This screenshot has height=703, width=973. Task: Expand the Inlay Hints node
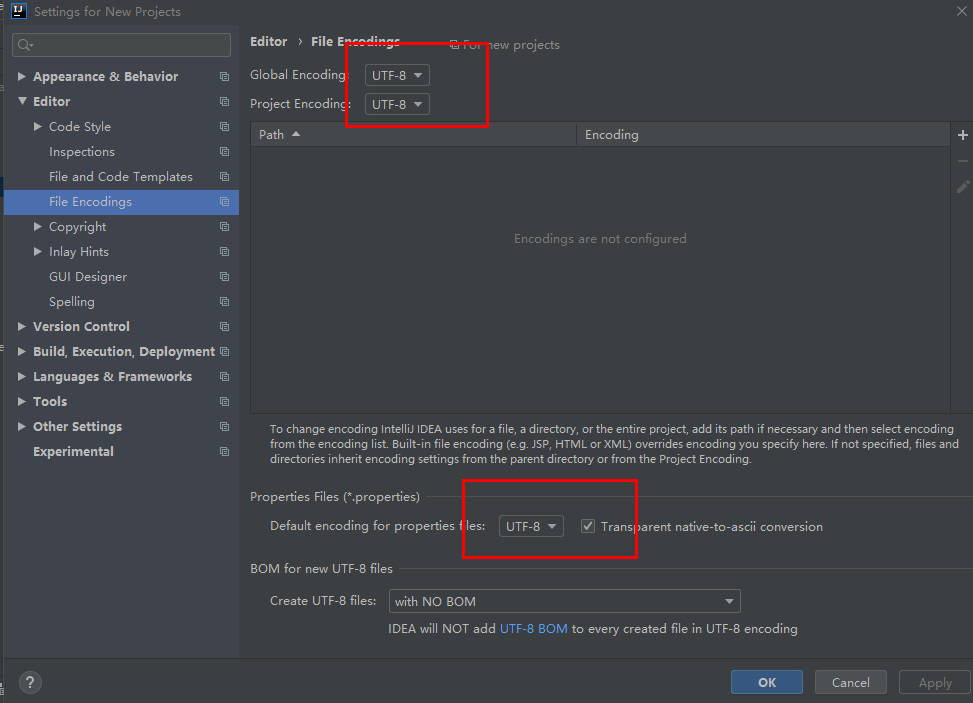click(38, 251)
